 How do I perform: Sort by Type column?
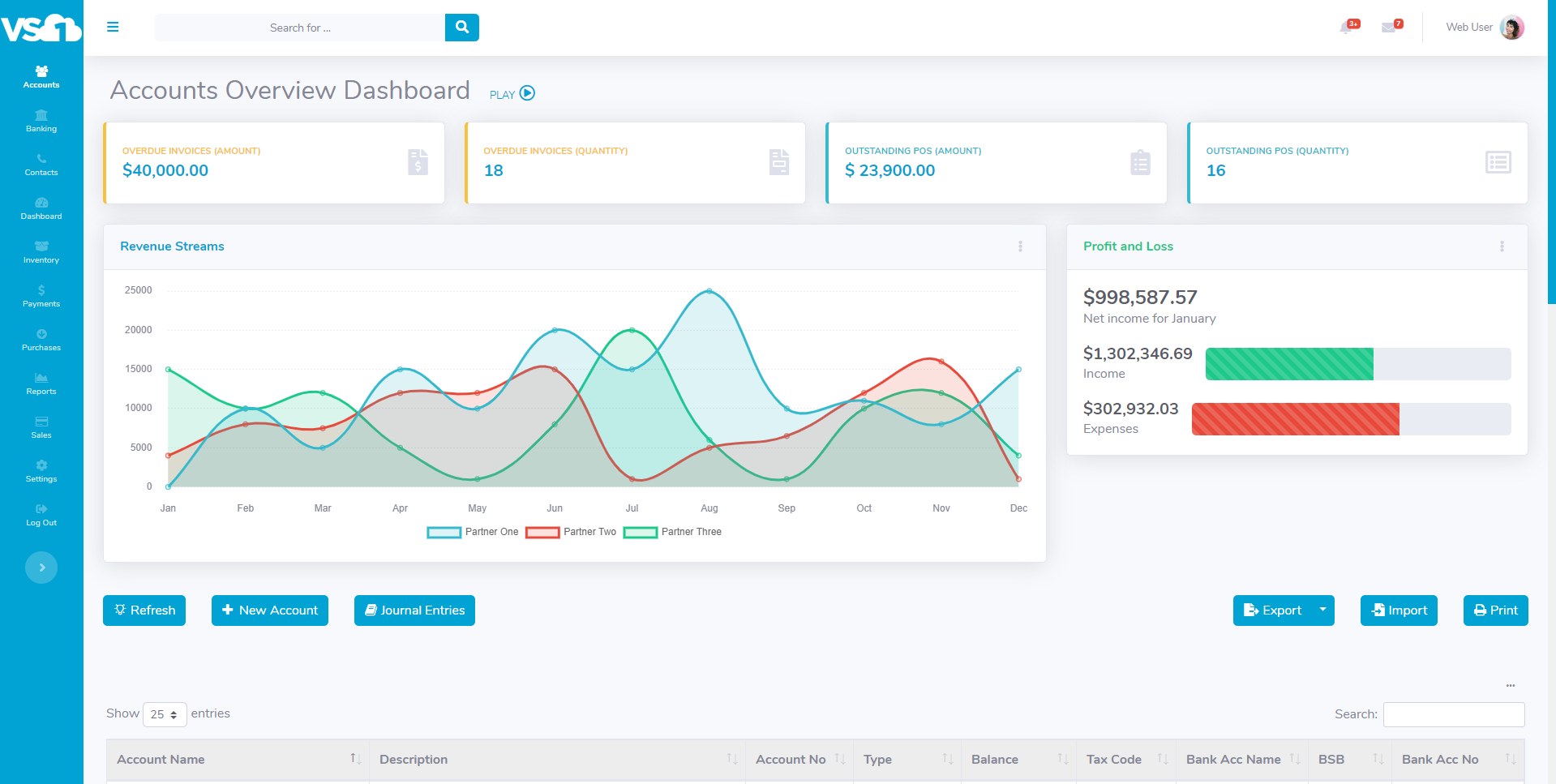tap(907, 760)
